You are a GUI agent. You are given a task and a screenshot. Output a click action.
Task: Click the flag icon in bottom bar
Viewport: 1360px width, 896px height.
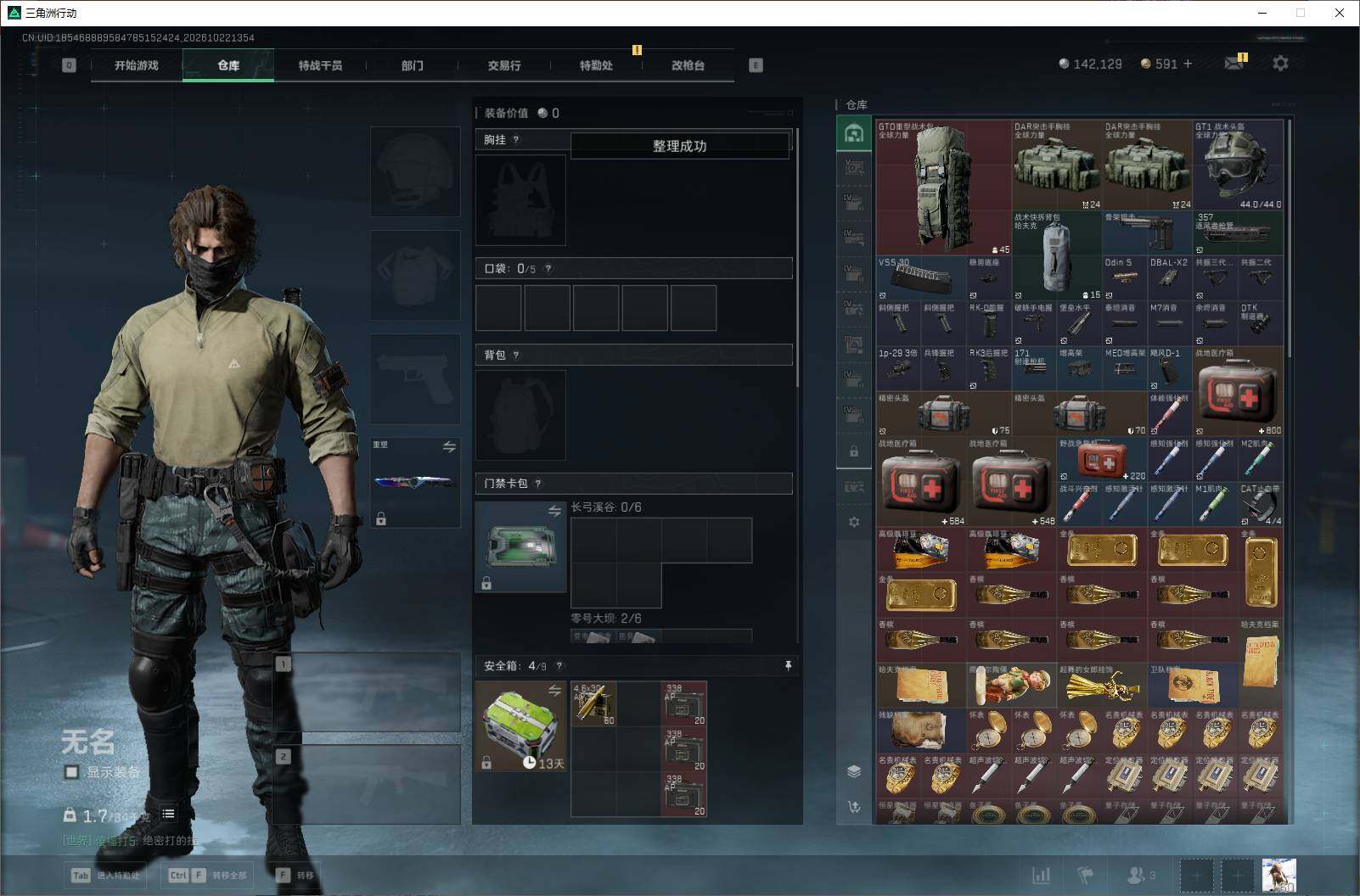1085,875
